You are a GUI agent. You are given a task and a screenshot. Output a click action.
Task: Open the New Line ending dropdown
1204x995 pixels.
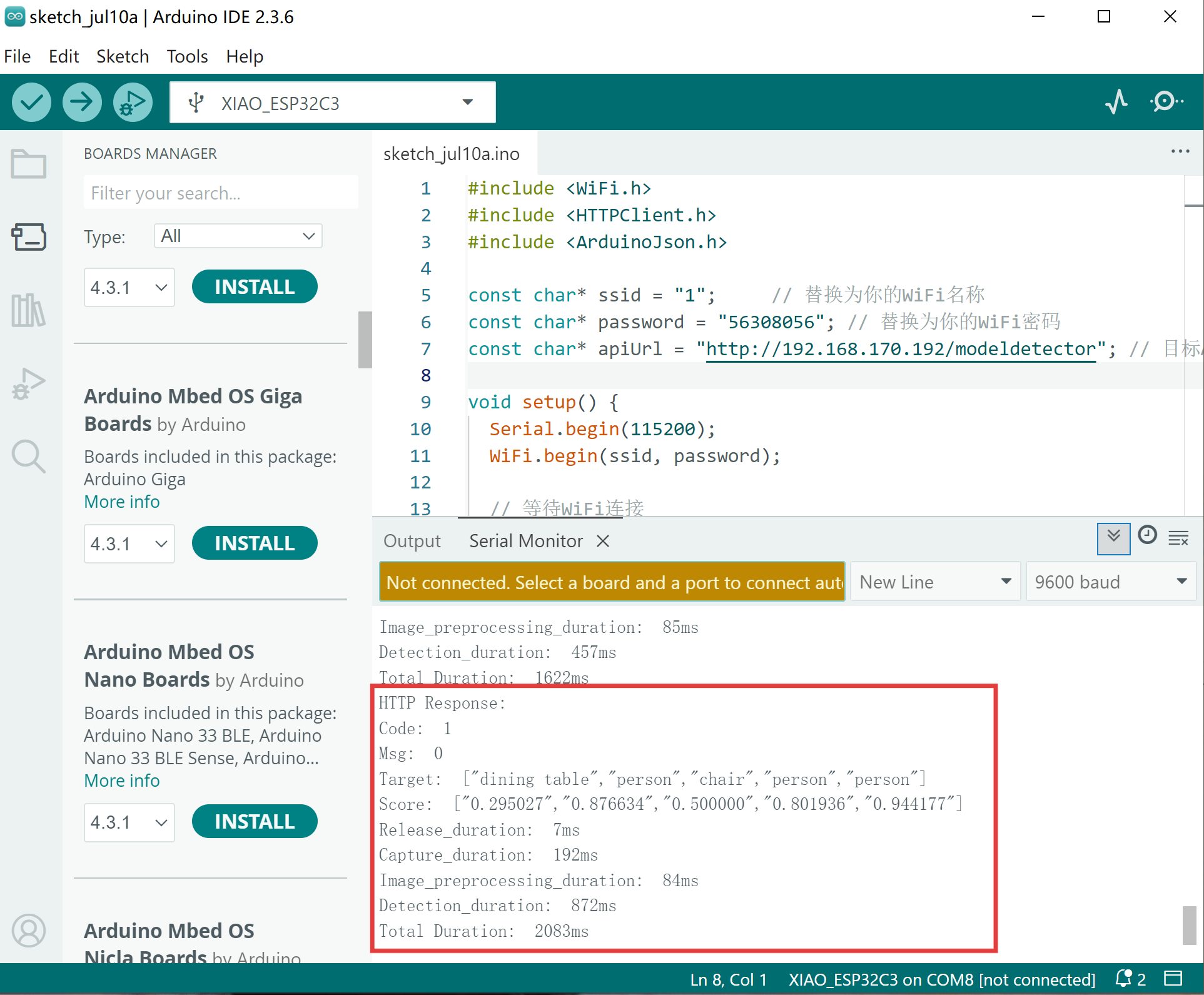coord(936,582)
